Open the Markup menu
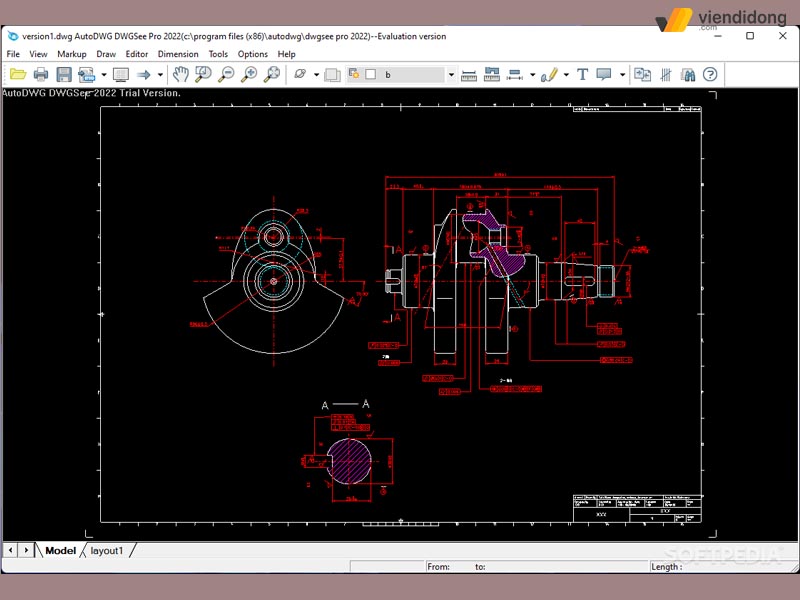The image size is (800, 600). pyautogui.click(x=72, y=54)
